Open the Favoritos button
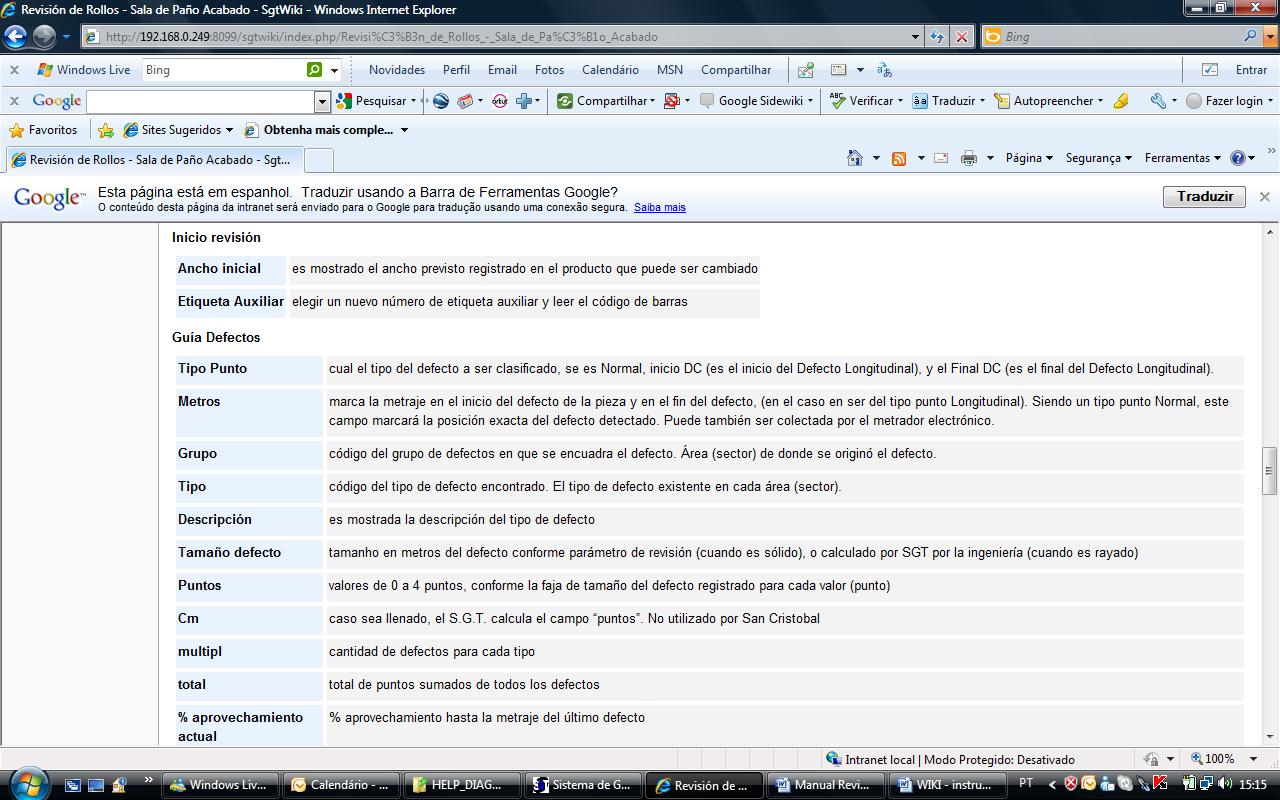Screen dimensions: 1280x800 click(x=43, y=130)
